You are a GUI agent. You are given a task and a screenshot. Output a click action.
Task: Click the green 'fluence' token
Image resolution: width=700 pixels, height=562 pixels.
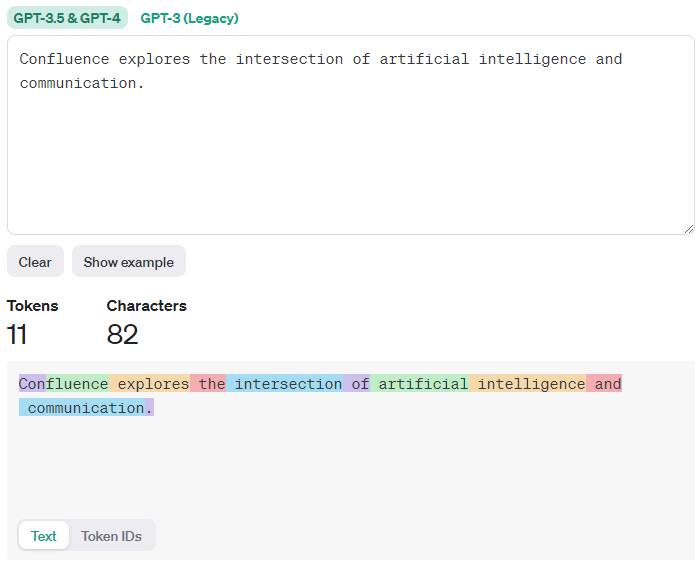(77, 383)
